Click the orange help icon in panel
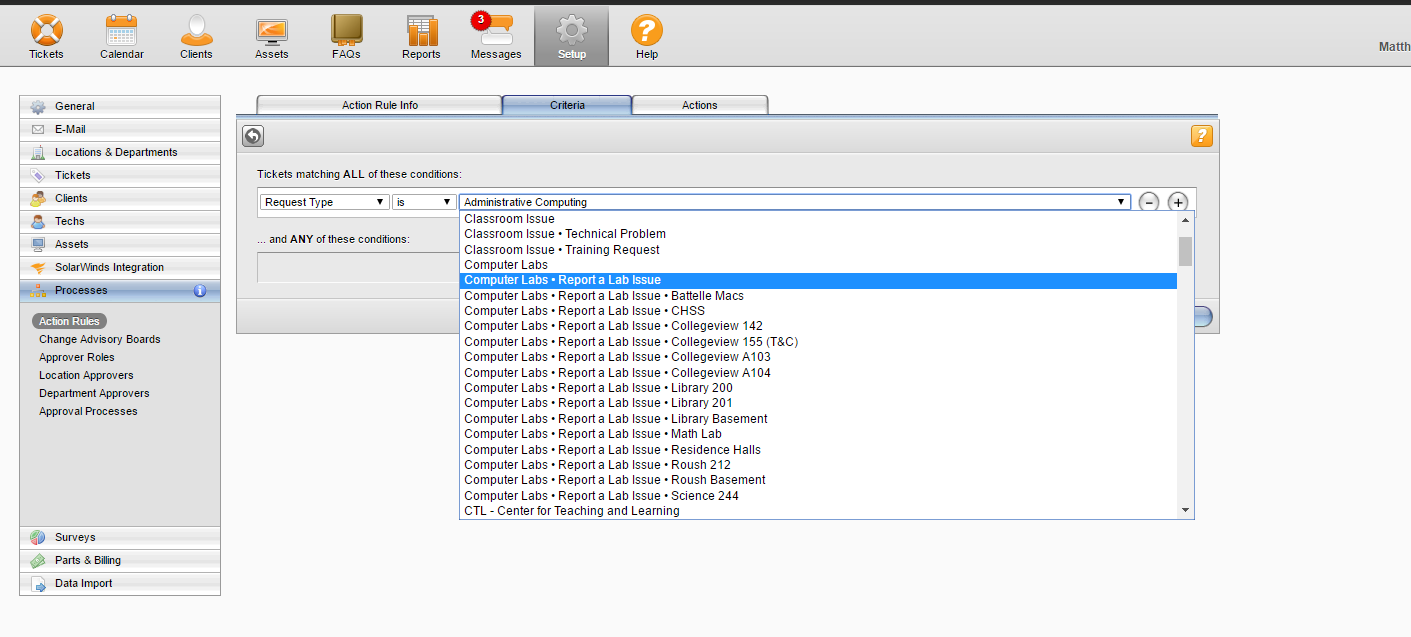1411x637 pixels. point(1202,136)
